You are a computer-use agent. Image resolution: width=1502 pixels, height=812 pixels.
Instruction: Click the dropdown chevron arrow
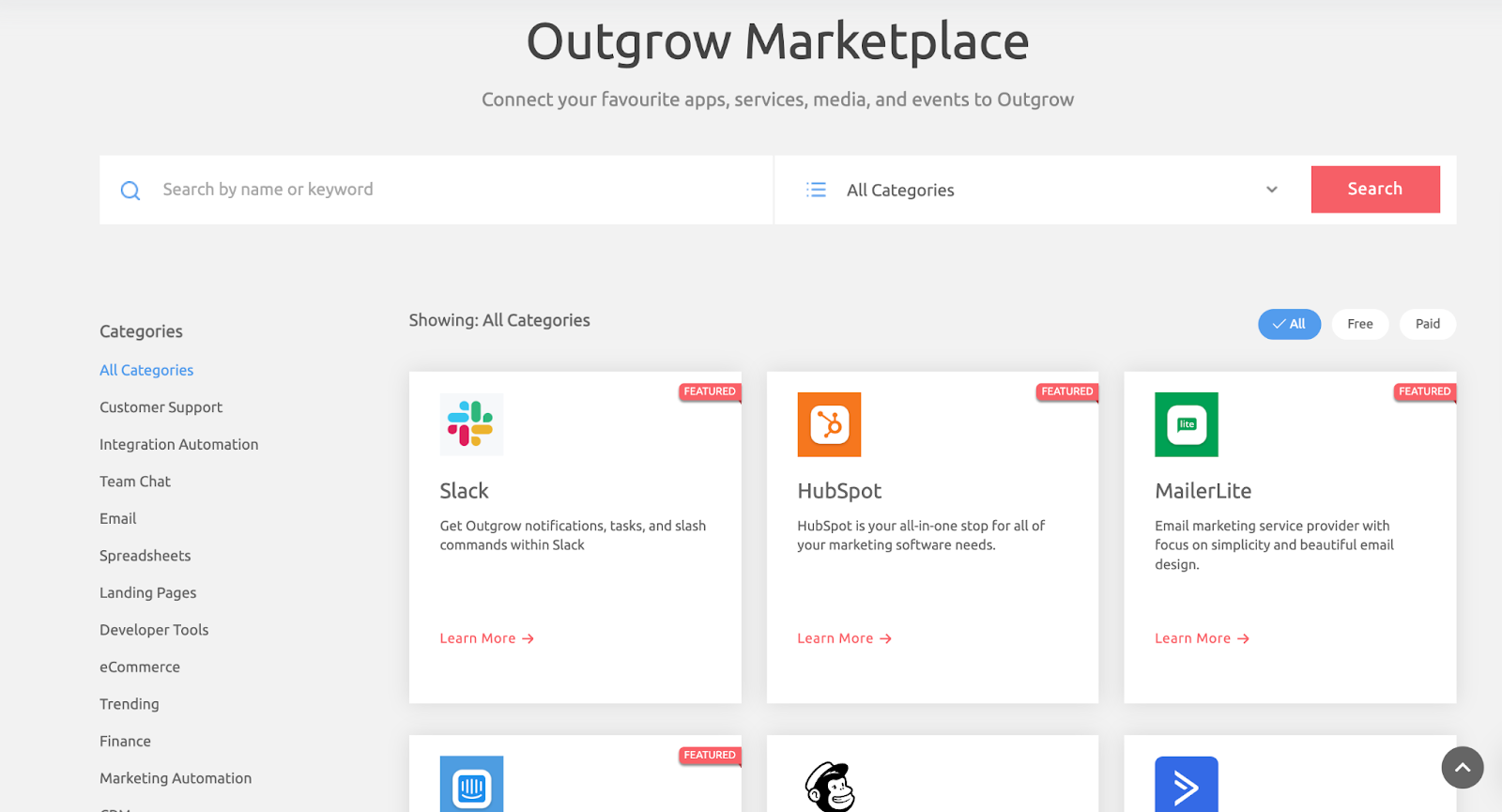(x=1272, y=190)
